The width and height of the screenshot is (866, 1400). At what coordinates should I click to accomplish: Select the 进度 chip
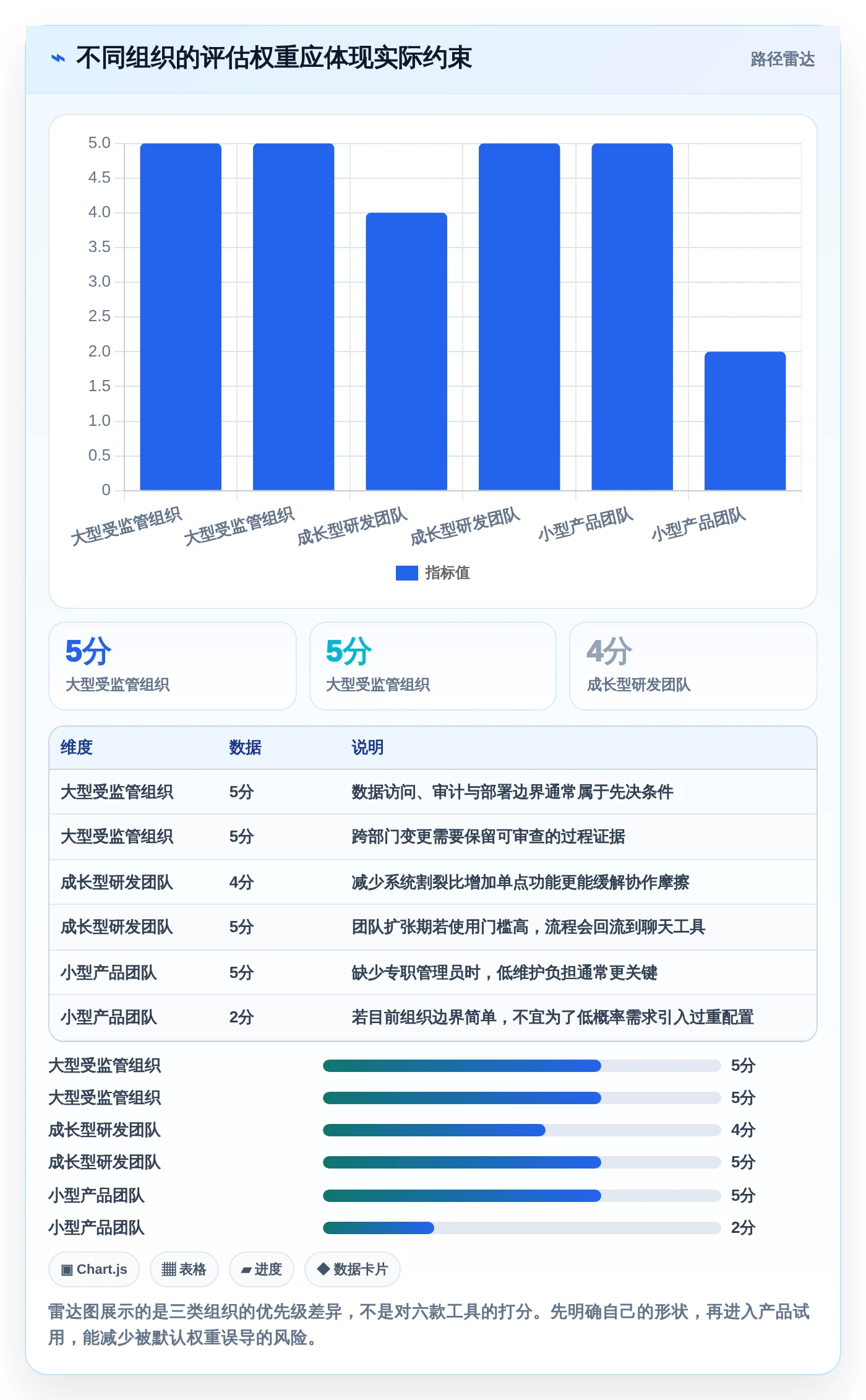tap(261, 1269)
